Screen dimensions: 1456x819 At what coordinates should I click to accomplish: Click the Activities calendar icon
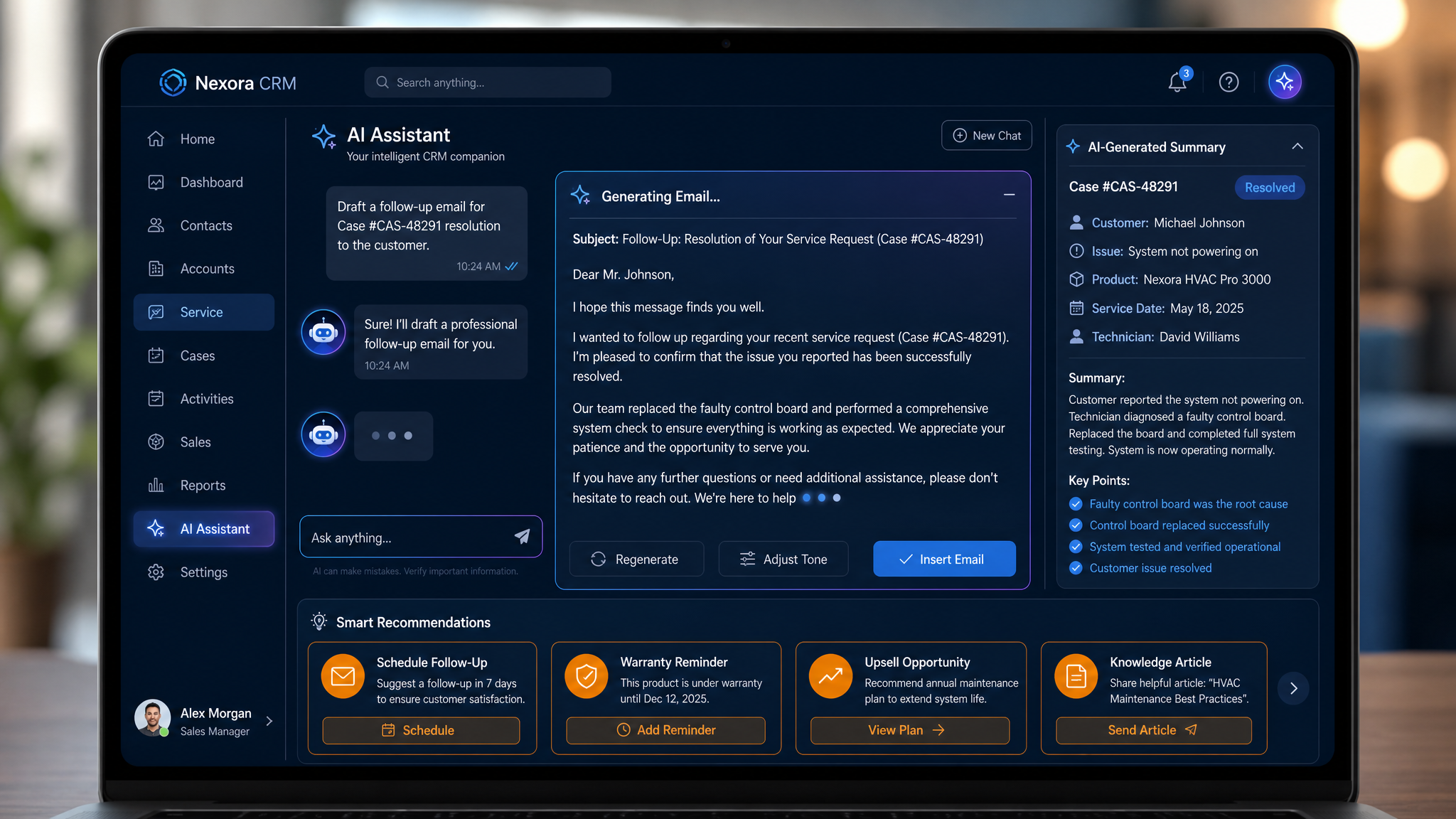156,399
